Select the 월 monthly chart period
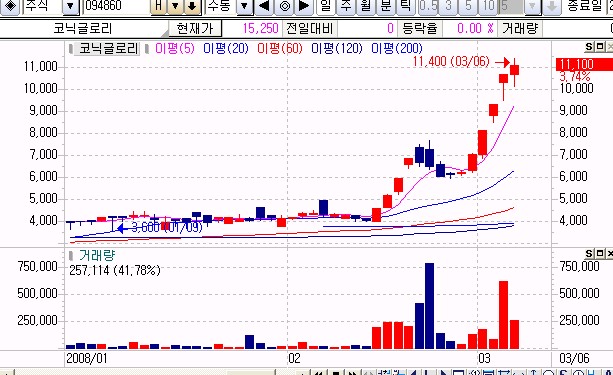Viewport: 613px width, 375px height. click(x=366, y=6)
